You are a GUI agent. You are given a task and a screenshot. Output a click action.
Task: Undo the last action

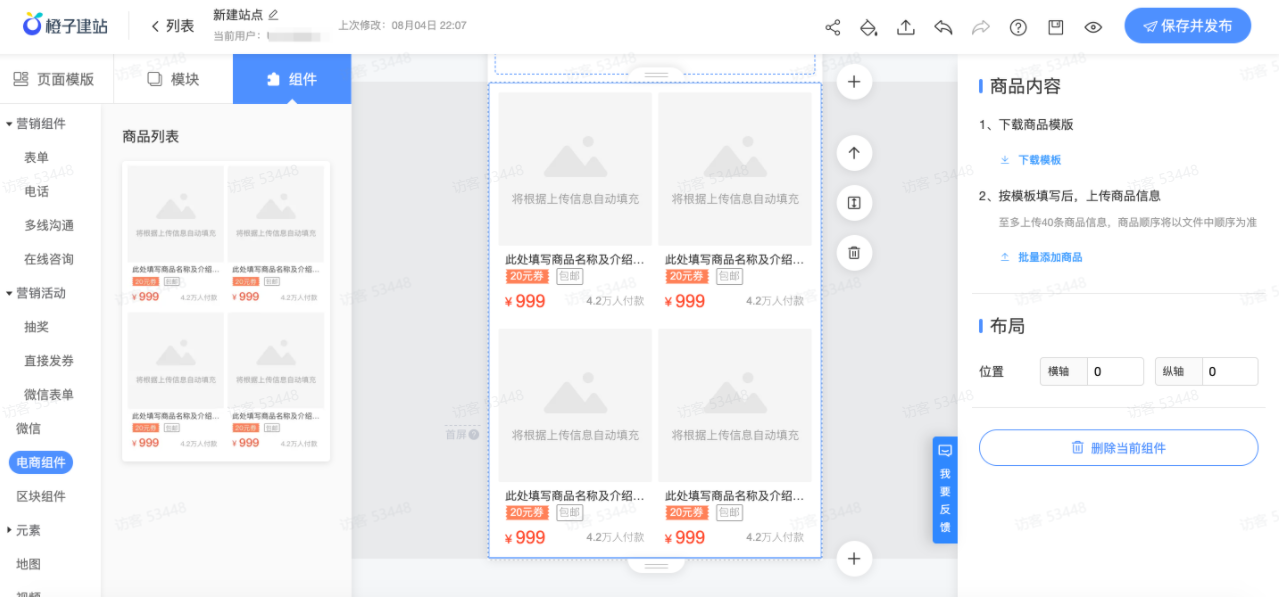point(943,27)
